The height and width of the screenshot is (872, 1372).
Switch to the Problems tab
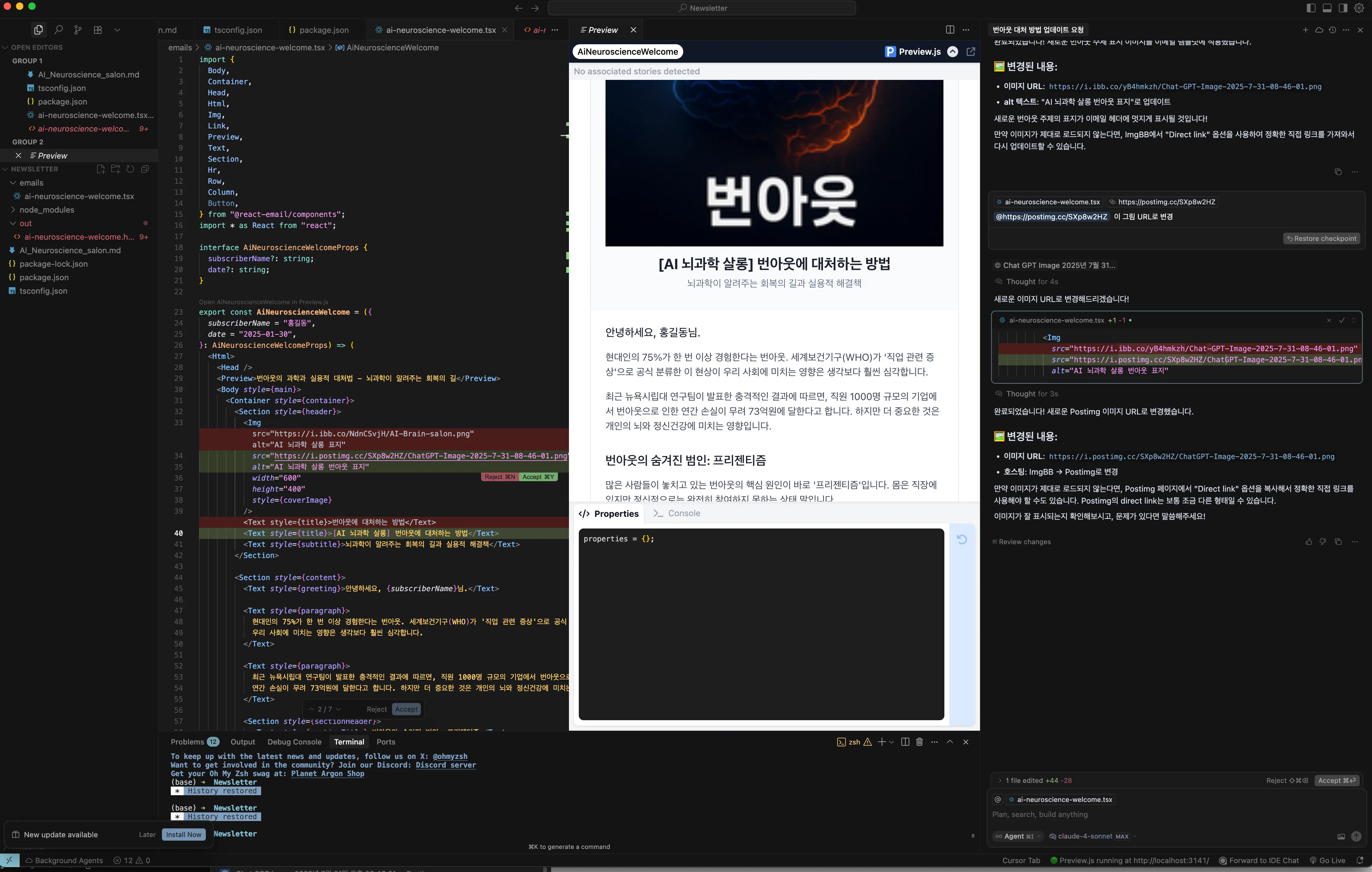click(188, 741)
